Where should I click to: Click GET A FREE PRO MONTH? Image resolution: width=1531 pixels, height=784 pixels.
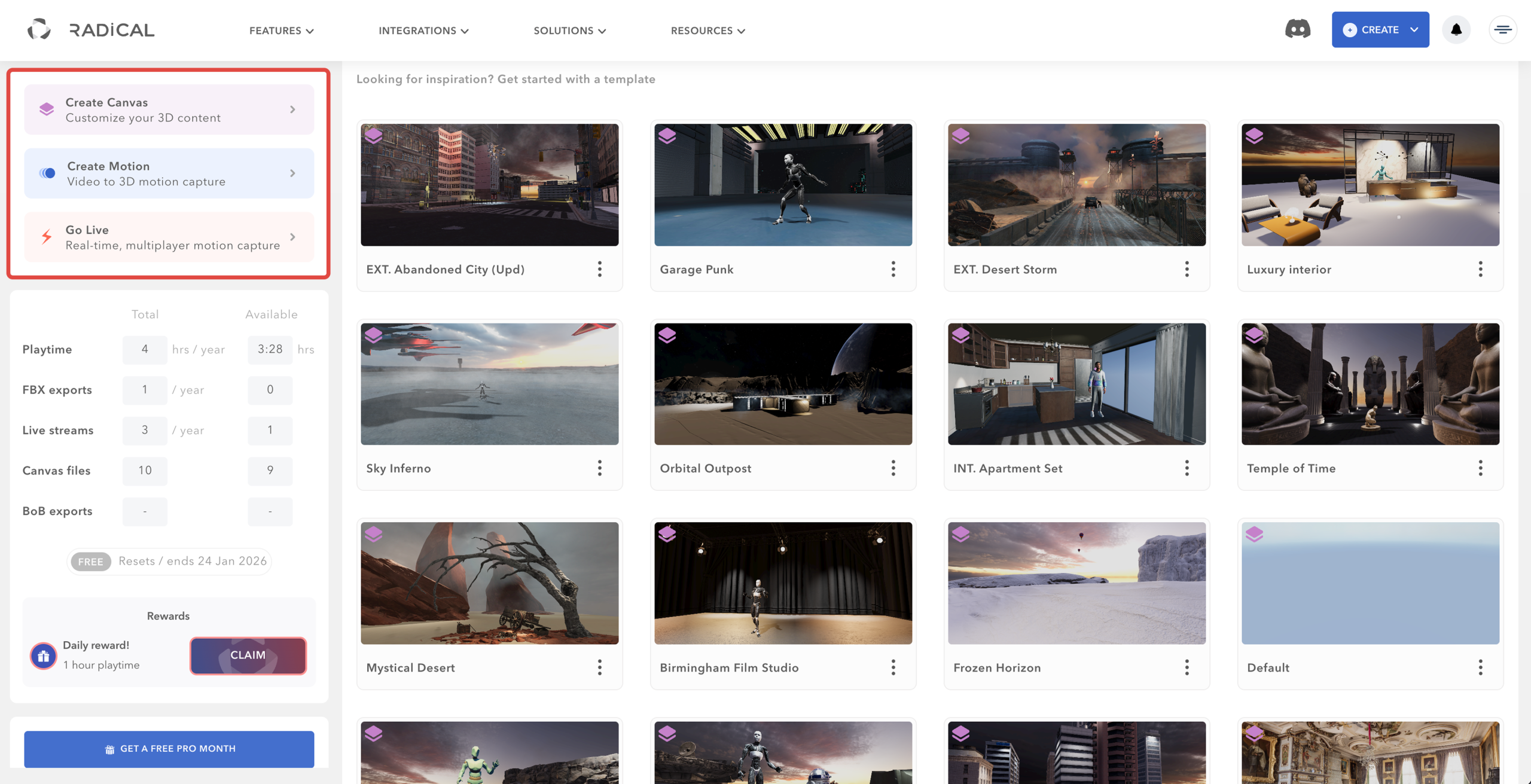pyautogui.click(x=168, y=749)
